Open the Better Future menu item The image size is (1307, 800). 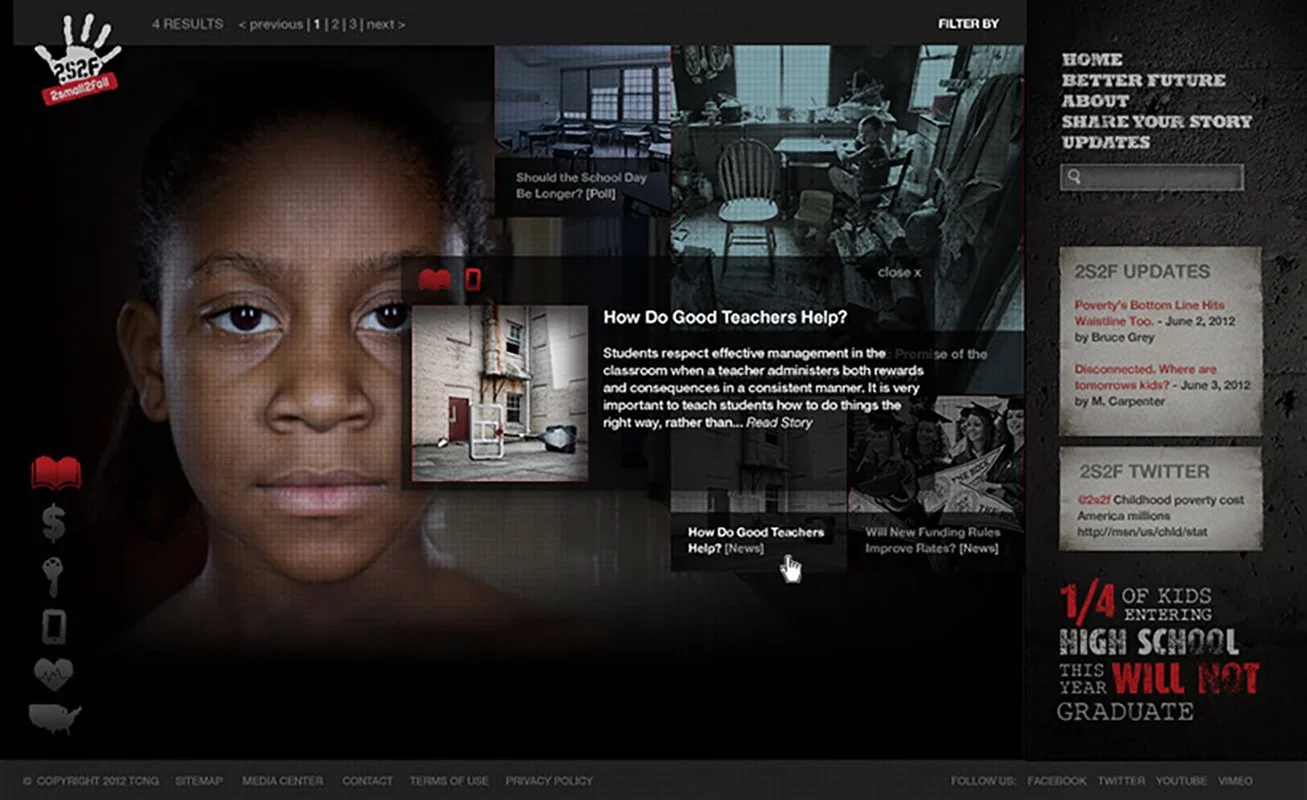tap(1143, 80)
